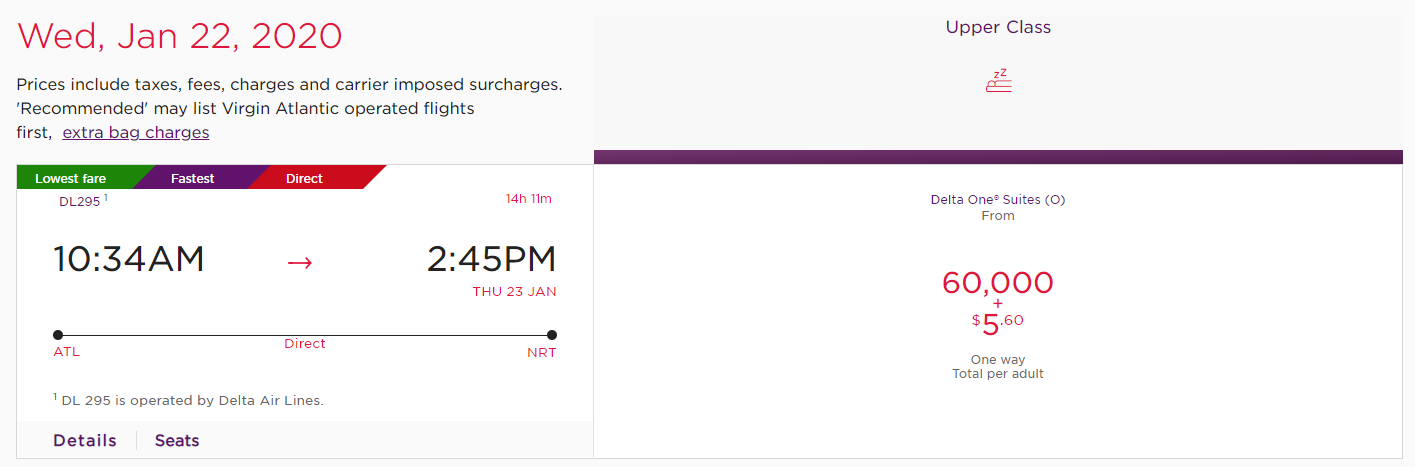Screen dimensions: 1415x467
Task: Follow the extra bag charges link
Action: point(136,132)
